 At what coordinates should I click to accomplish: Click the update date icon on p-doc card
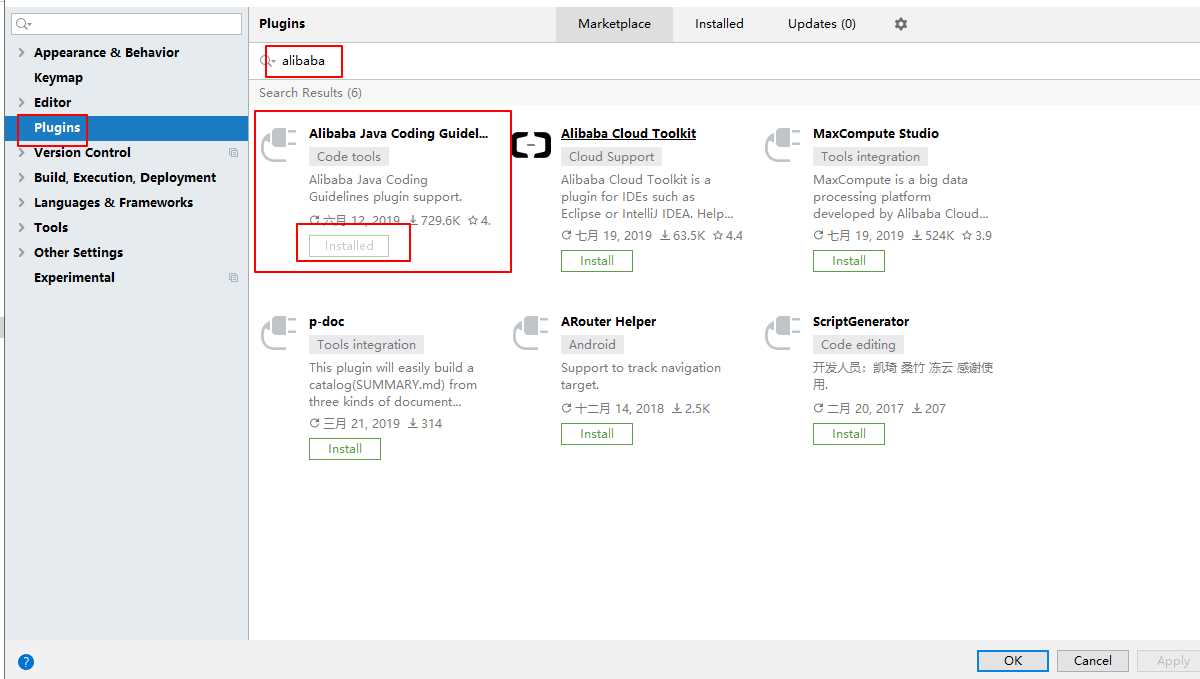(x=315, y=424)
